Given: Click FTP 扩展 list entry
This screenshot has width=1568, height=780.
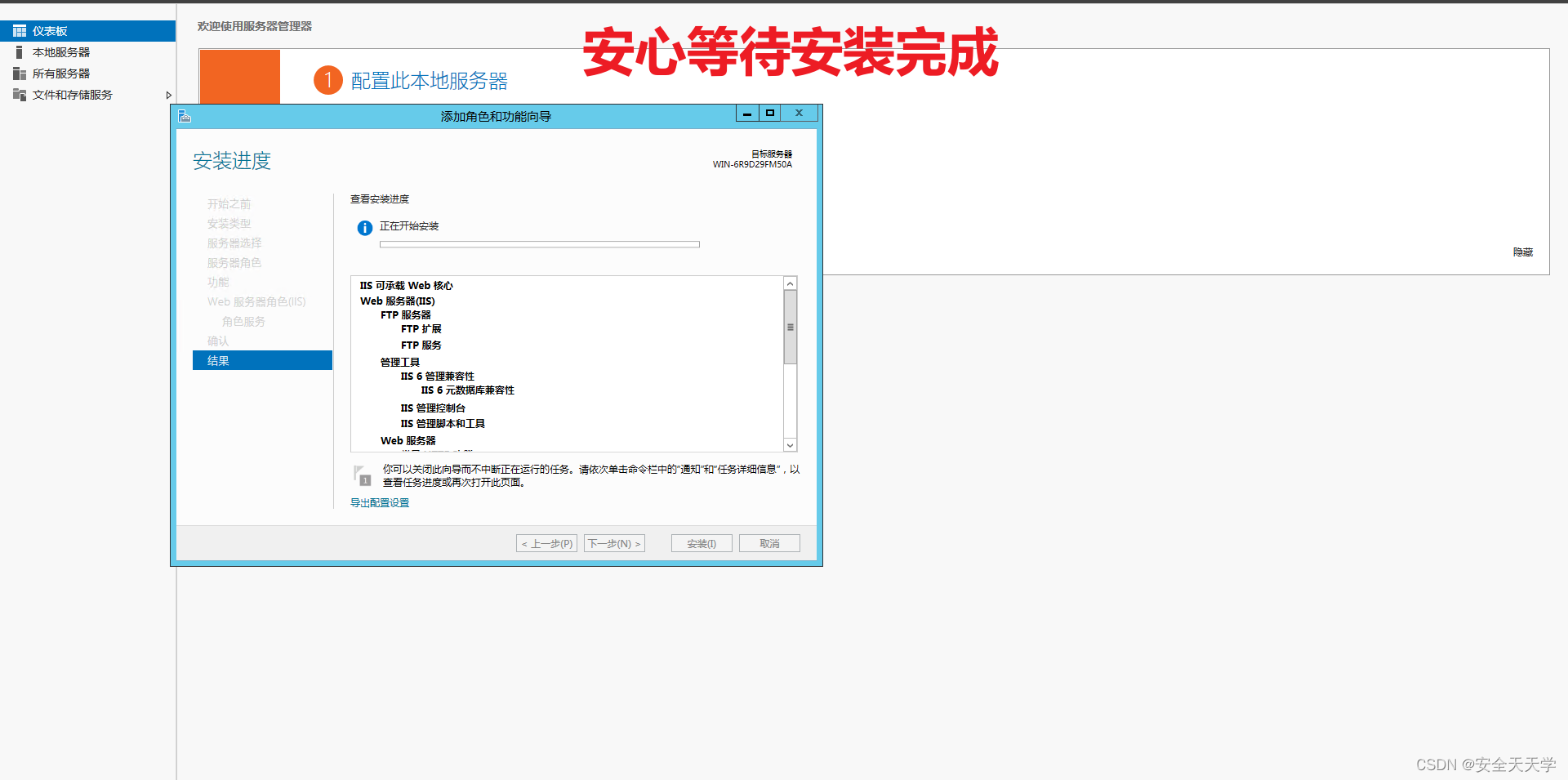Looking at the screenshot, I should (x=421, y=329).
